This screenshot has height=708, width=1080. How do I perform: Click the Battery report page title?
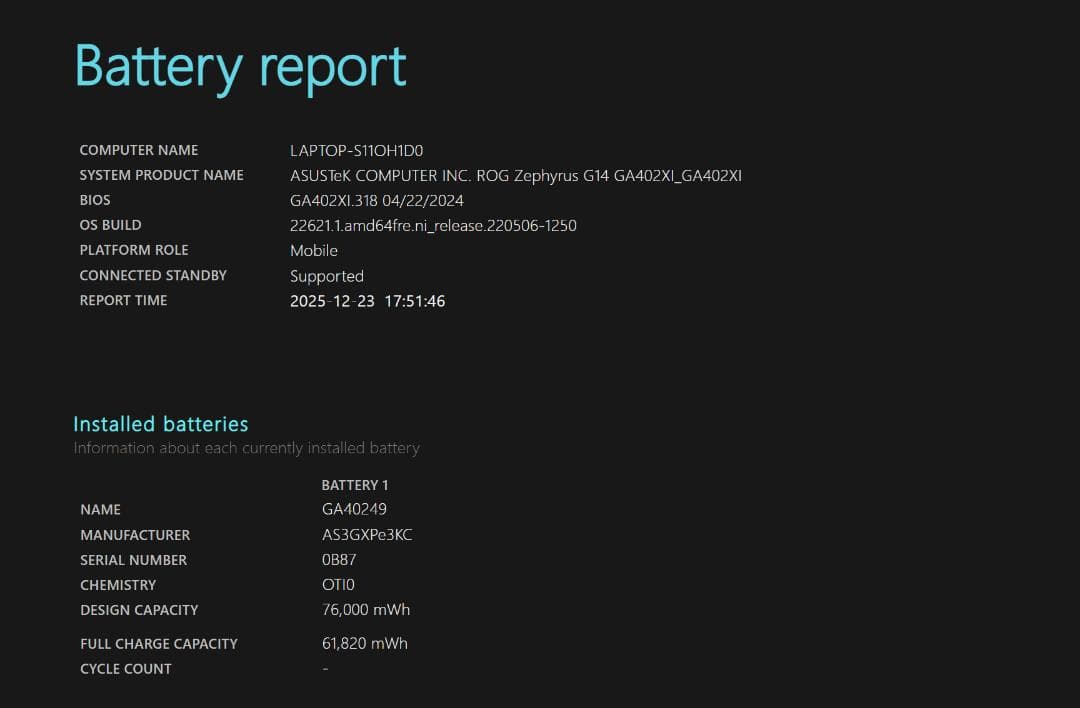pyautogui.click(x=240, y=65)
